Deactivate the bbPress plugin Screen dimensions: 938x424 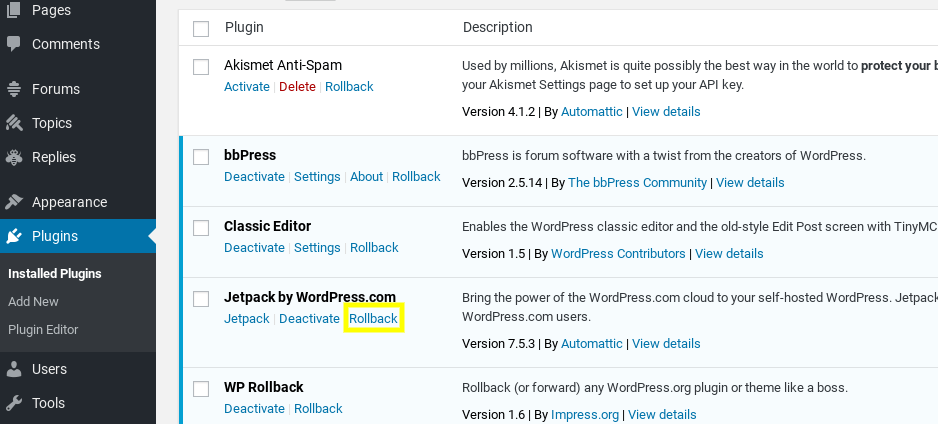[x=254, y=177]
